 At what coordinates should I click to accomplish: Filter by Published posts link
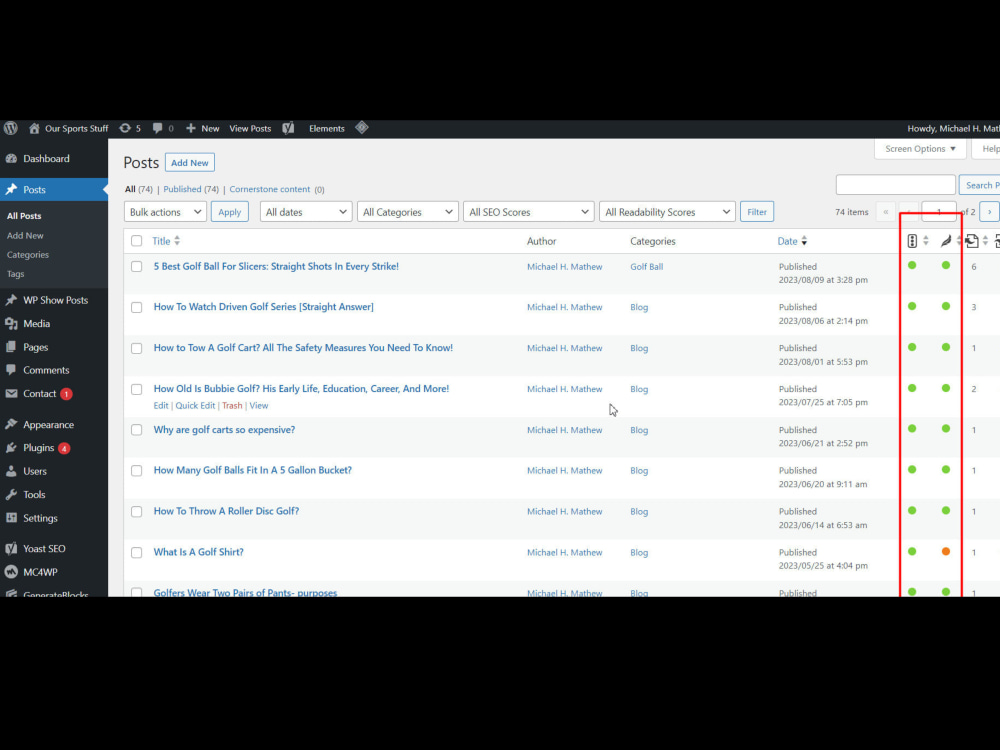point(182,189)
